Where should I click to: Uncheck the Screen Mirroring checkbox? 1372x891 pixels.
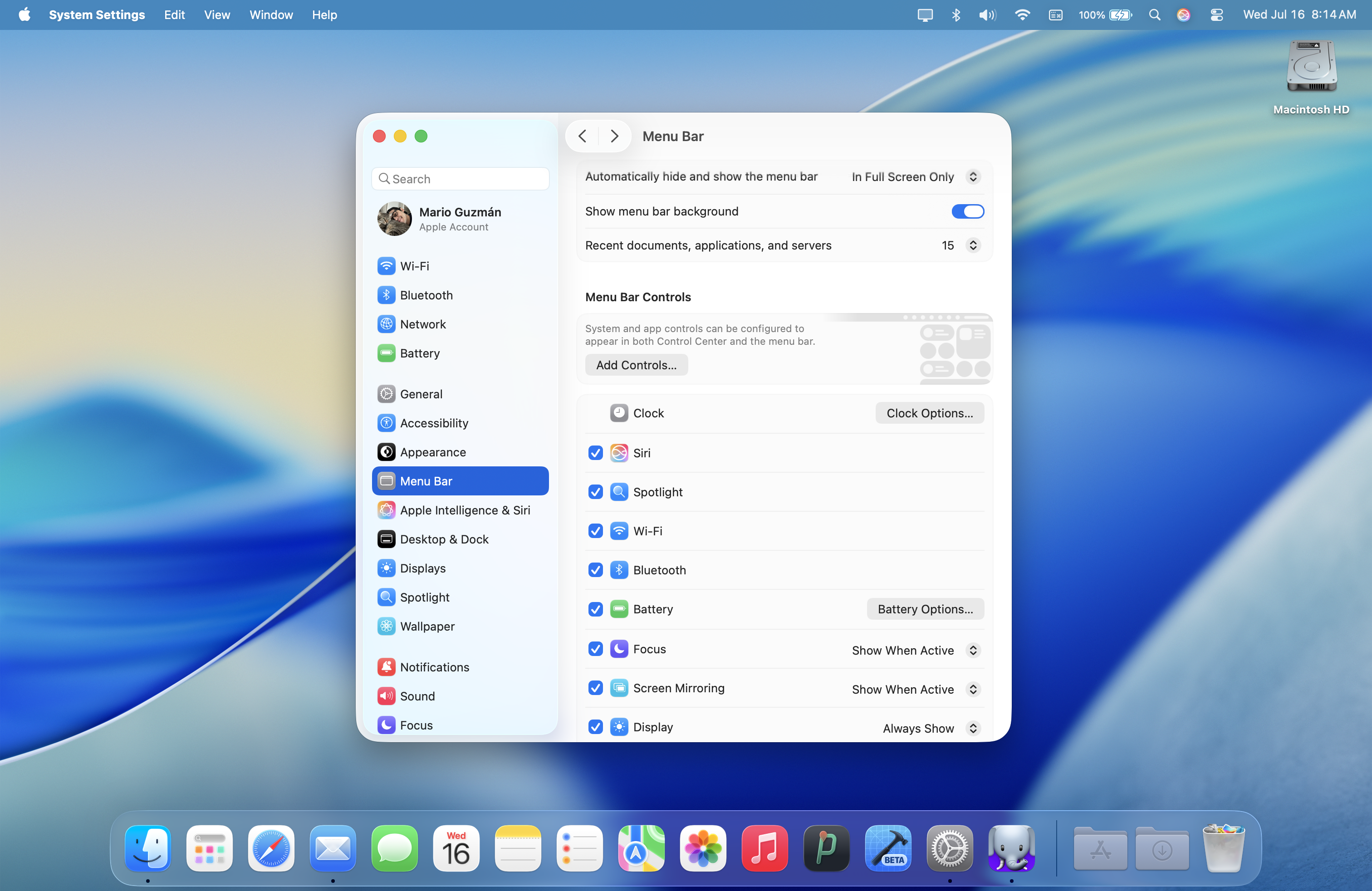click(596, 688)
